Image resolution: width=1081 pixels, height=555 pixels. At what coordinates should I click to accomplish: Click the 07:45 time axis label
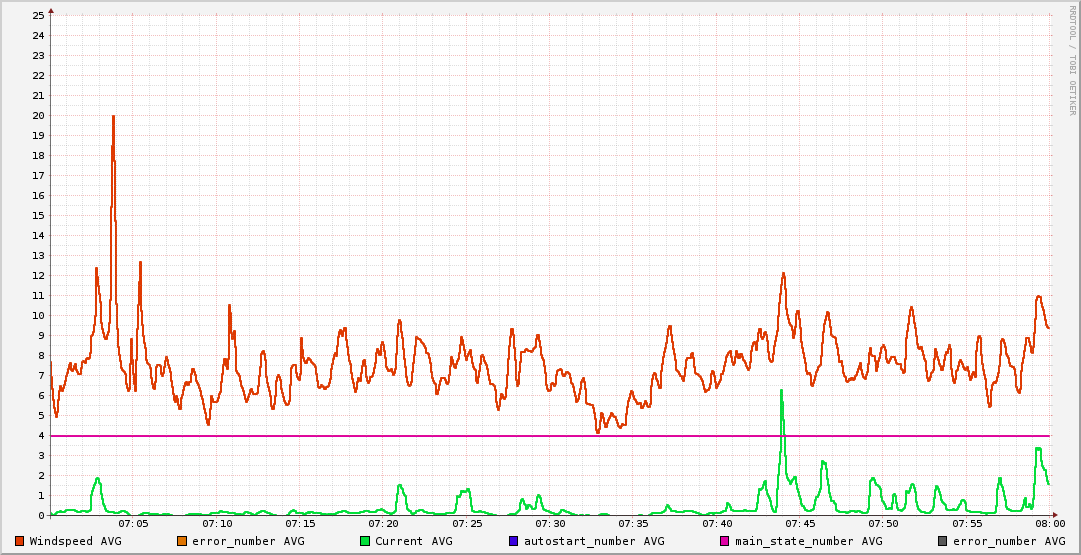pos(800,523)
